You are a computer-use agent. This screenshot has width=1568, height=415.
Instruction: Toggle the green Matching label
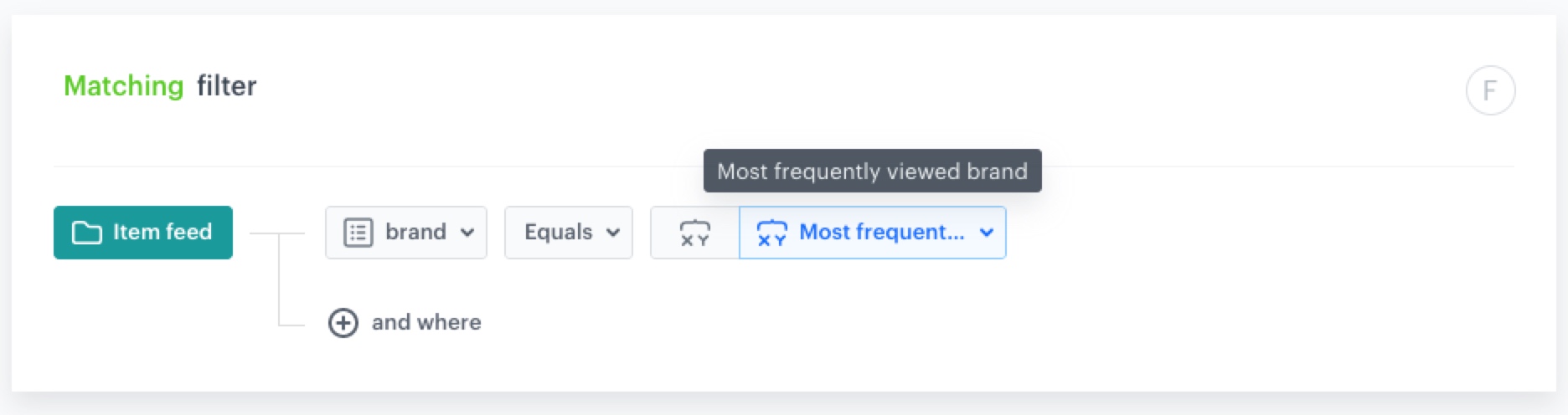tap(123, 86)
